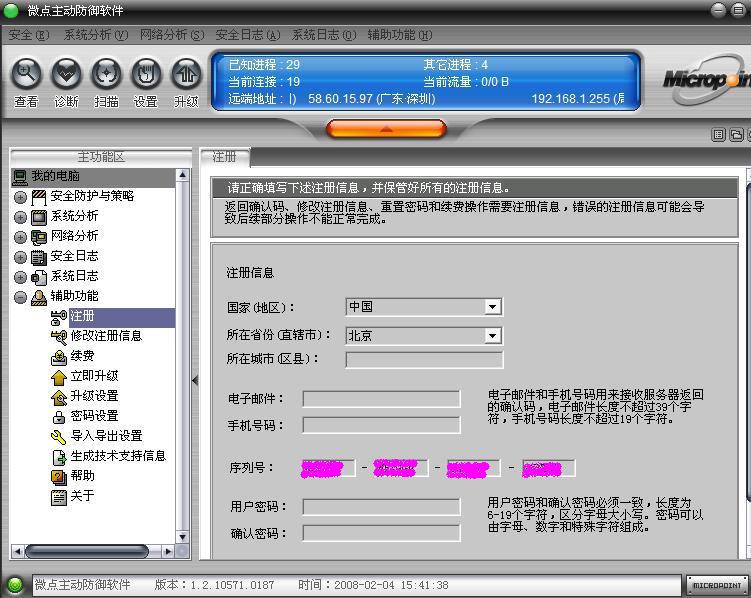751x598 pixels.
Task: Click the 帮助 help icon
Action: coord(58,477)
